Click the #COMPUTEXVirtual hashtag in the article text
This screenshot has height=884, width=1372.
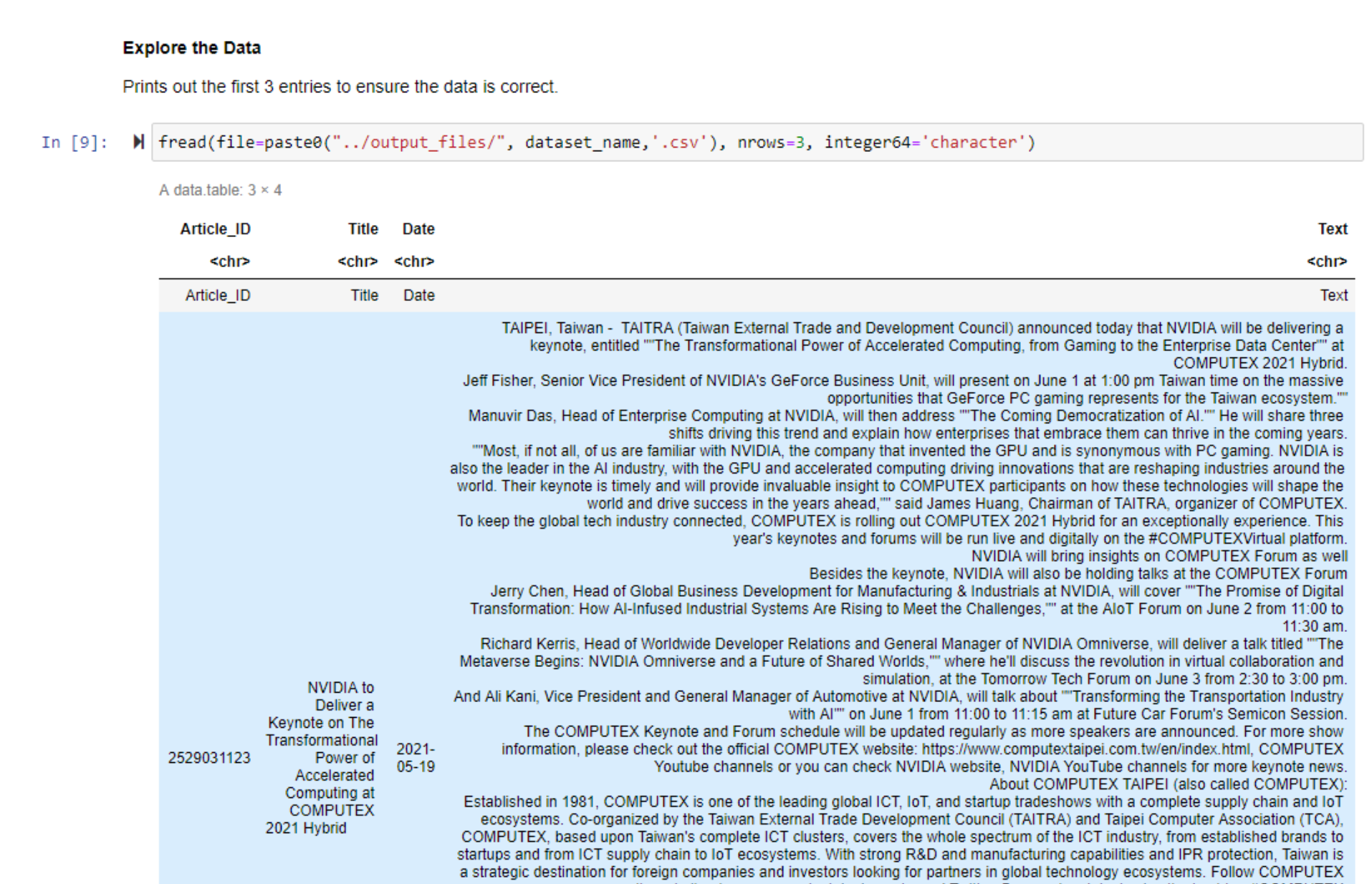[1217, 539]
